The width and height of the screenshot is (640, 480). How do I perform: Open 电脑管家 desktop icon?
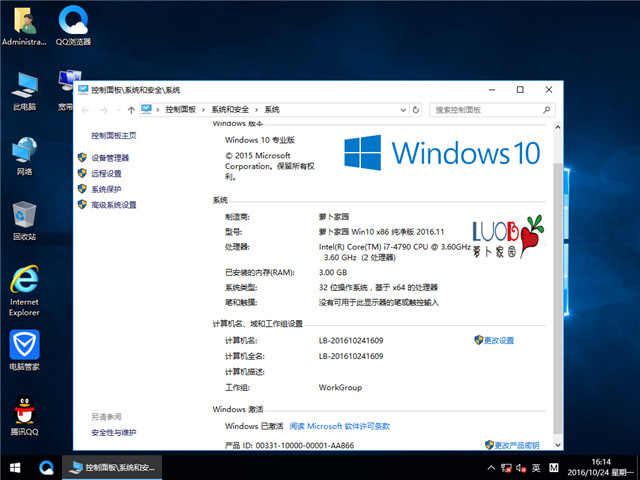[x=24, y=350]
